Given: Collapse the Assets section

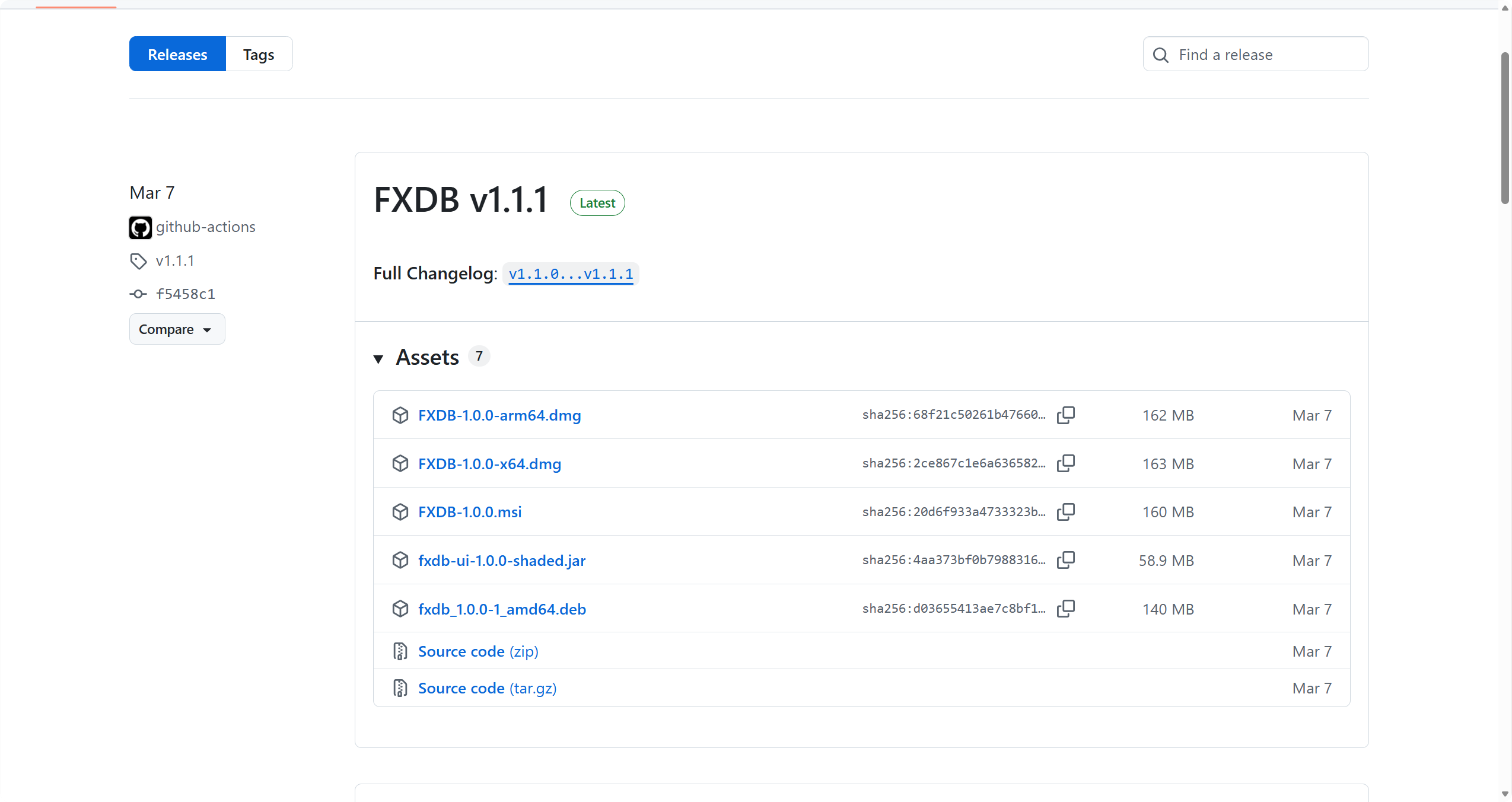Looking at the screenshot, I should coord(378,358).
